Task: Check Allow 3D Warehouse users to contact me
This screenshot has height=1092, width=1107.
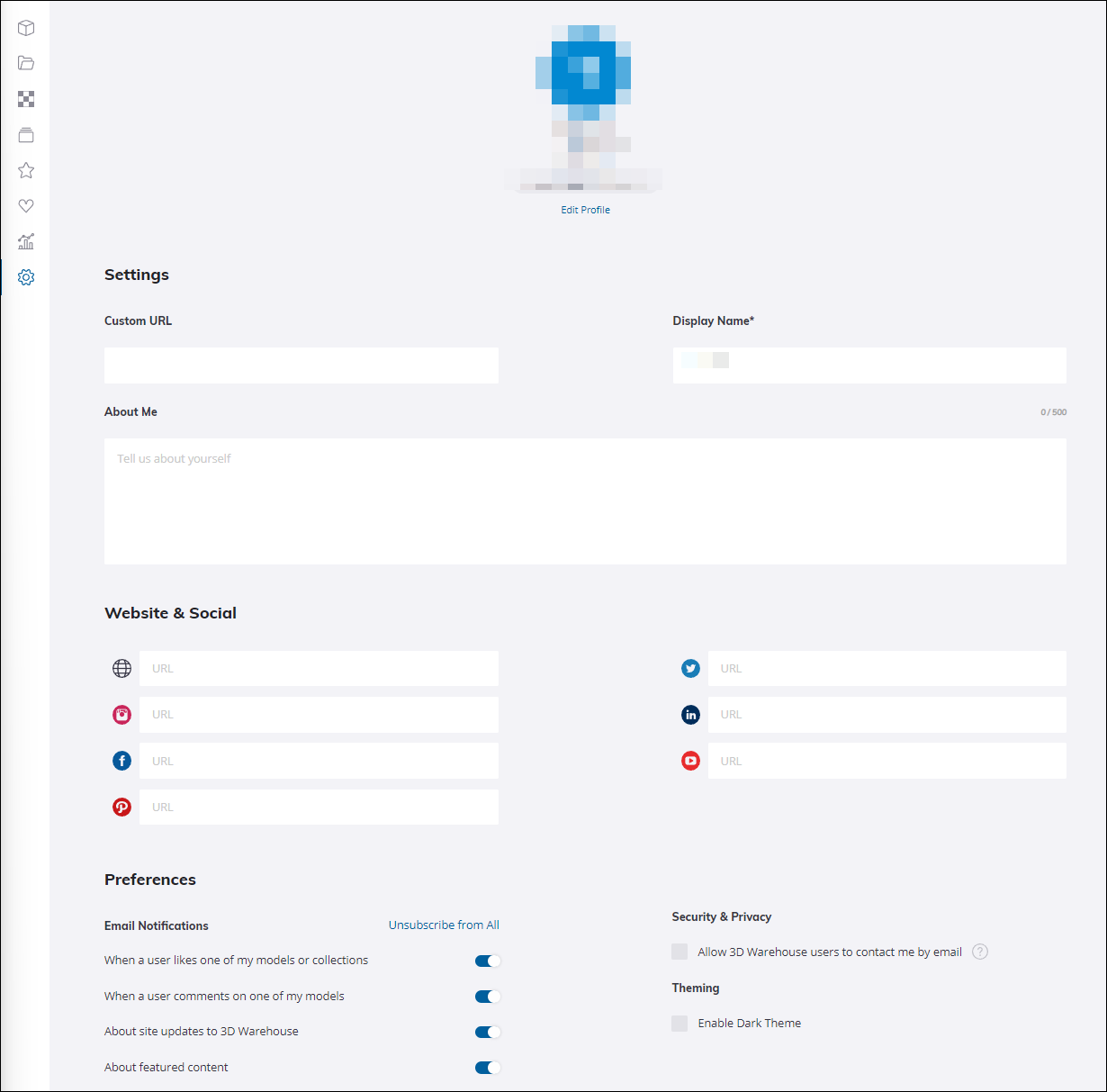Action: [679, 951]
